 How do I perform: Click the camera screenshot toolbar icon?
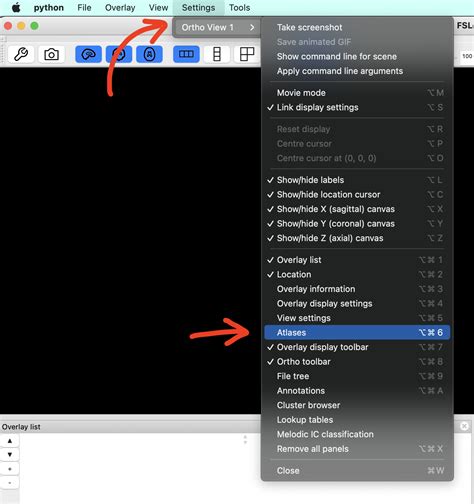(51, 54)
